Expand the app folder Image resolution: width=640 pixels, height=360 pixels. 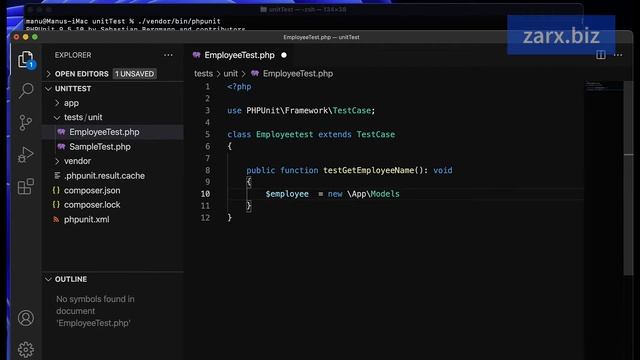click(x=57, y=103)
